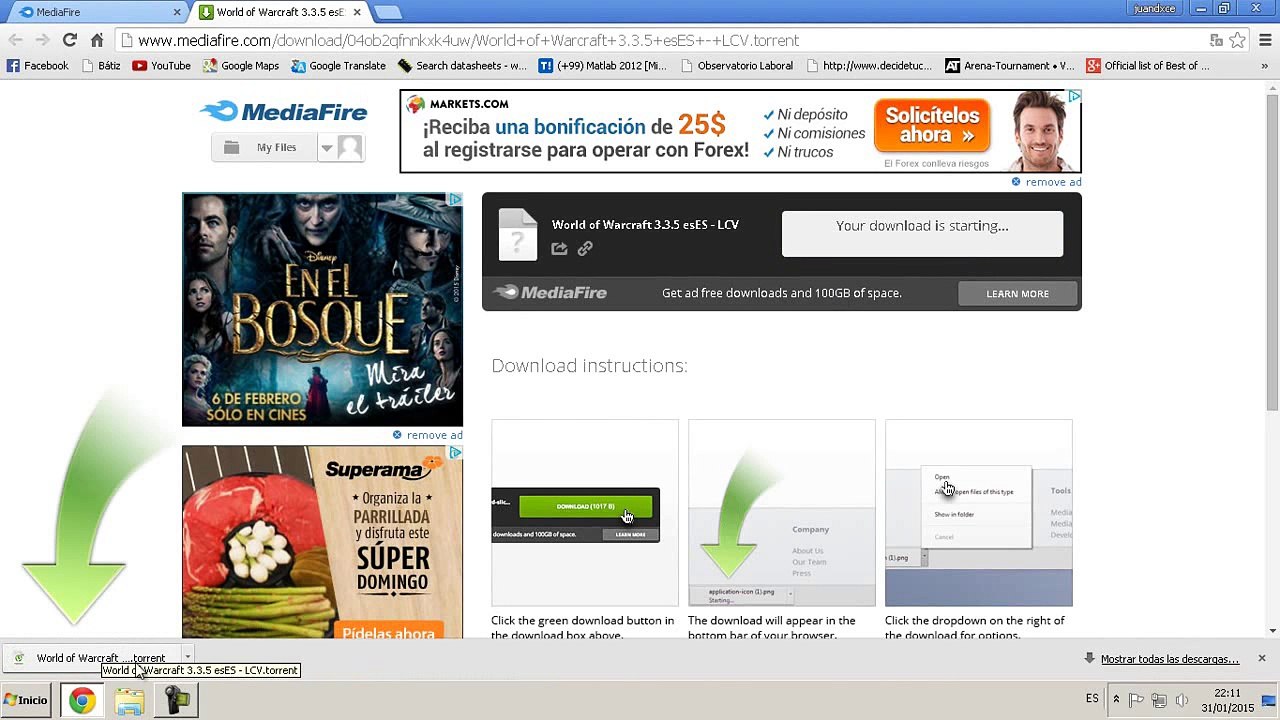The height and width of the screenshot is (720, 1280).
Task: Show hidden system tray icons
Action: pyautogui.click(x=1116, y=700)
